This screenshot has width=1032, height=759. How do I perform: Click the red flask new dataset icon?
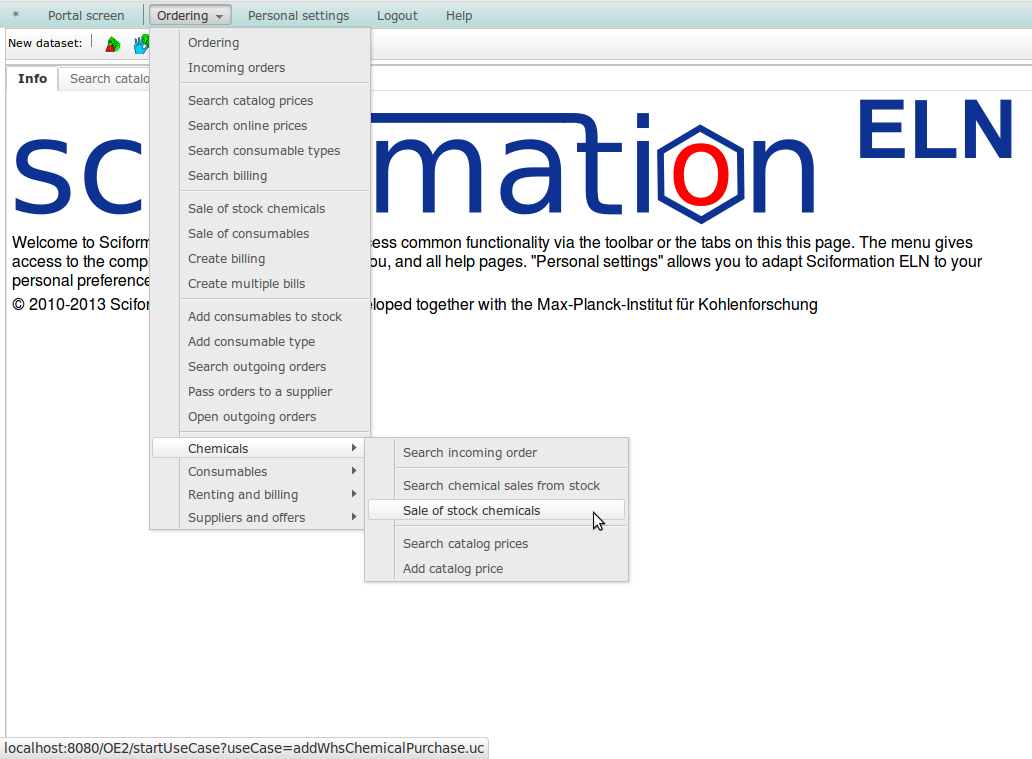(113, 44)
